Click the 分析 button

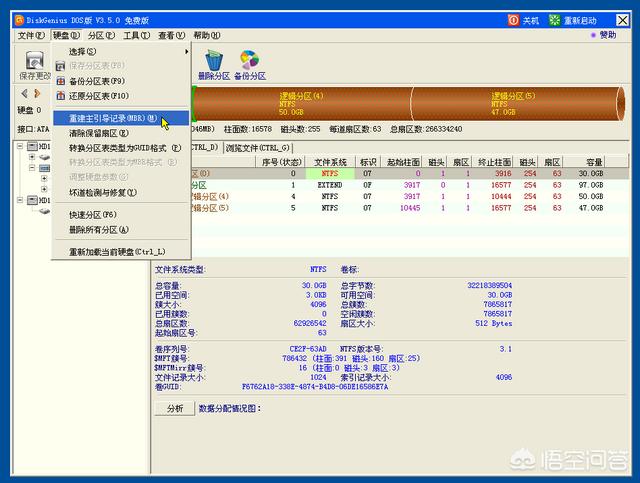point(175,408)
